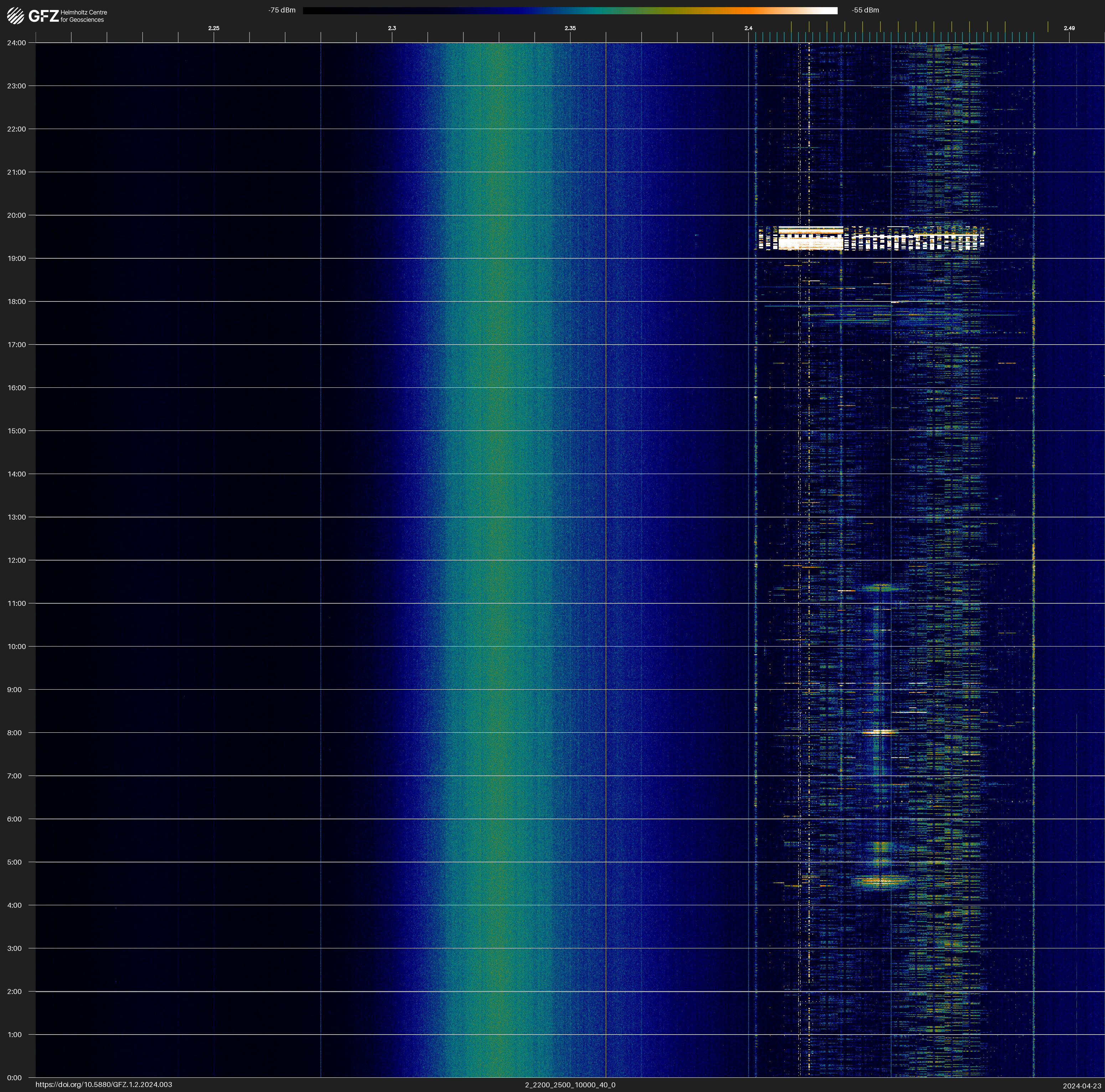1105x1092 pixels.
Task: Click the 2.25 frequency axis label
Action: tap(213, 28)
